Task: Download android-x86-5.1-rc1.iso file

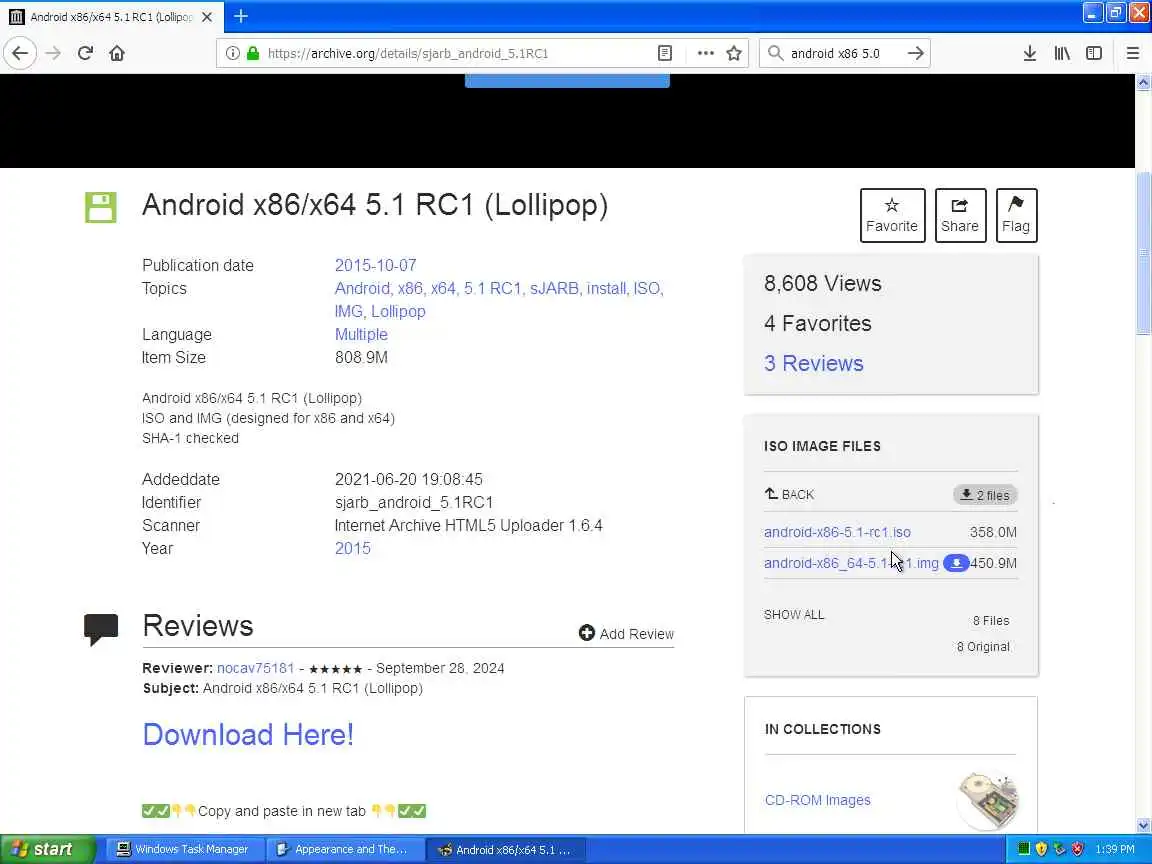Action: pyautogui.click(x=837, y=532)
